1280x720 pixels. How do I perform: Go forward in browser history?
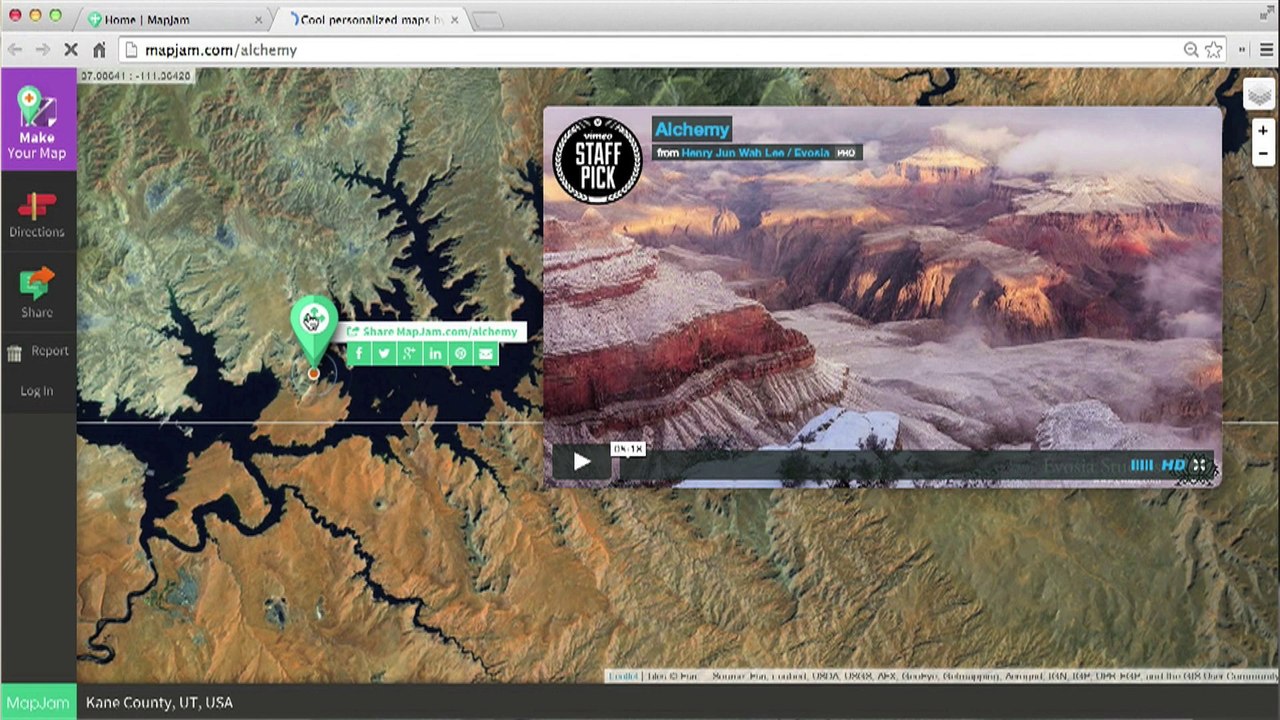[42, 49]
